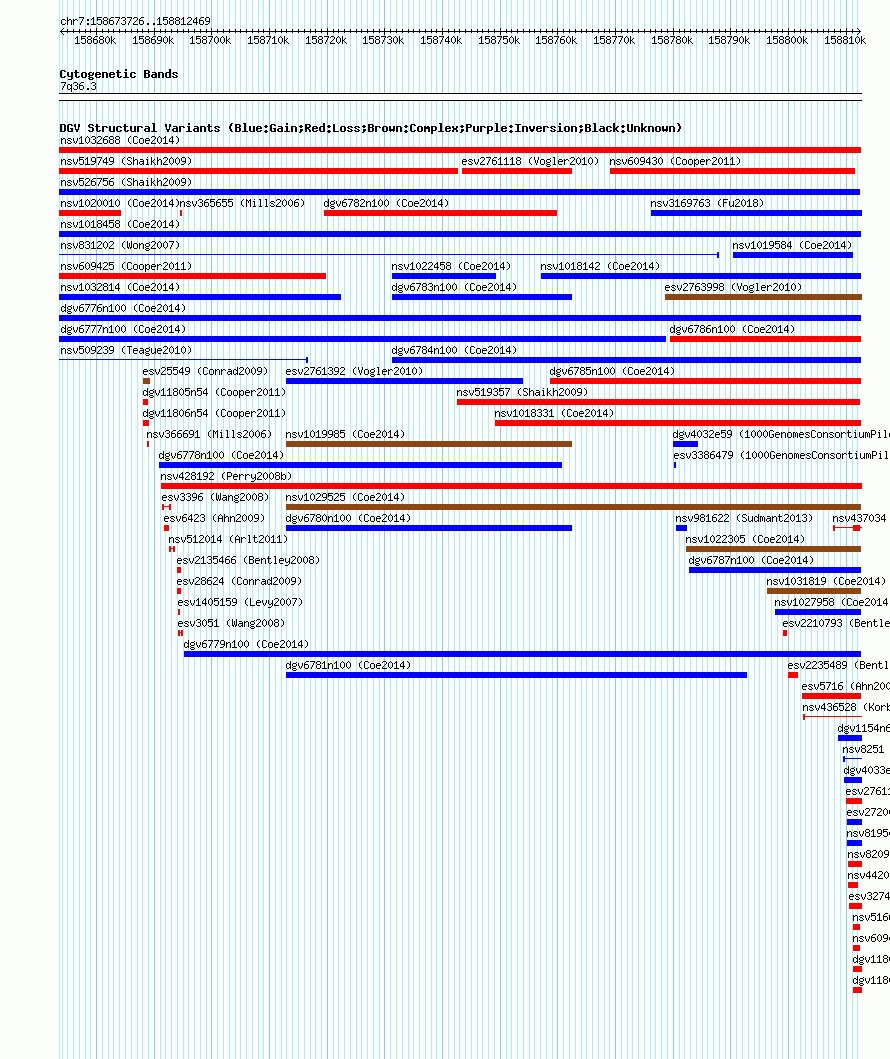This screenshot has width=890, height=1059.
Task: Click the 158720k ruler position
Action: click(326, 41)
